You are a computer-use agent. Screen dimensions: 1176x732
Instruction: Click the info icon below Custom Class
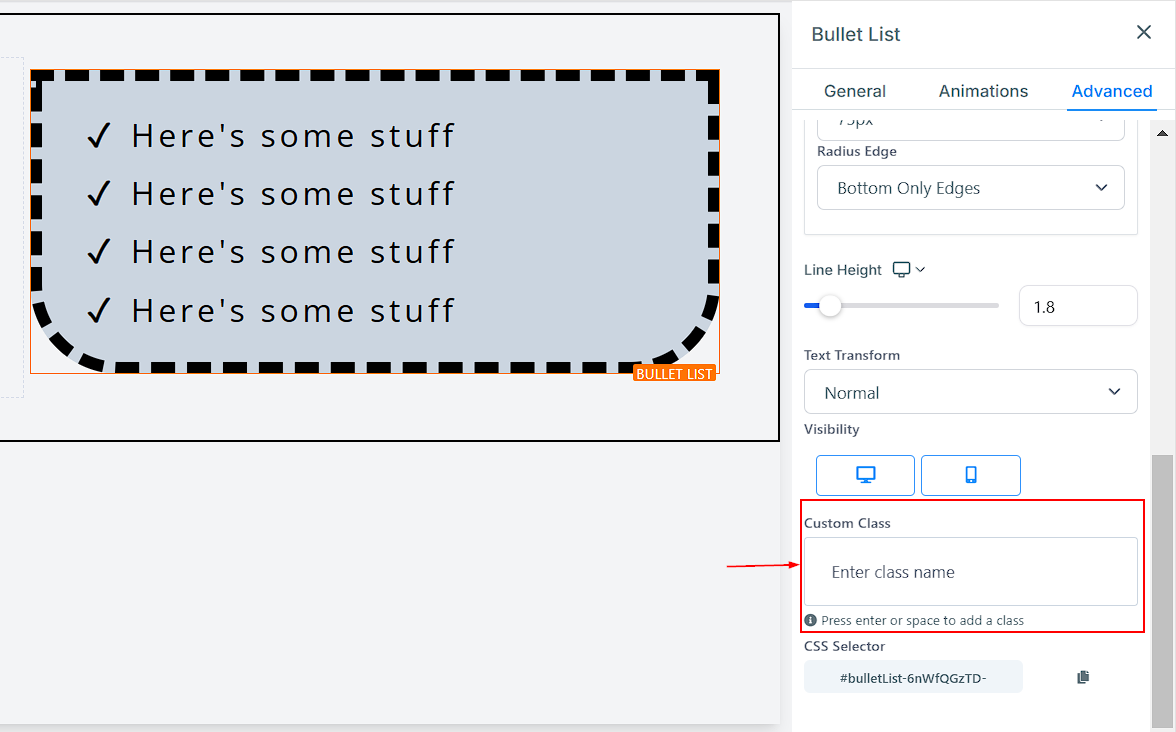tap(811, 620)
